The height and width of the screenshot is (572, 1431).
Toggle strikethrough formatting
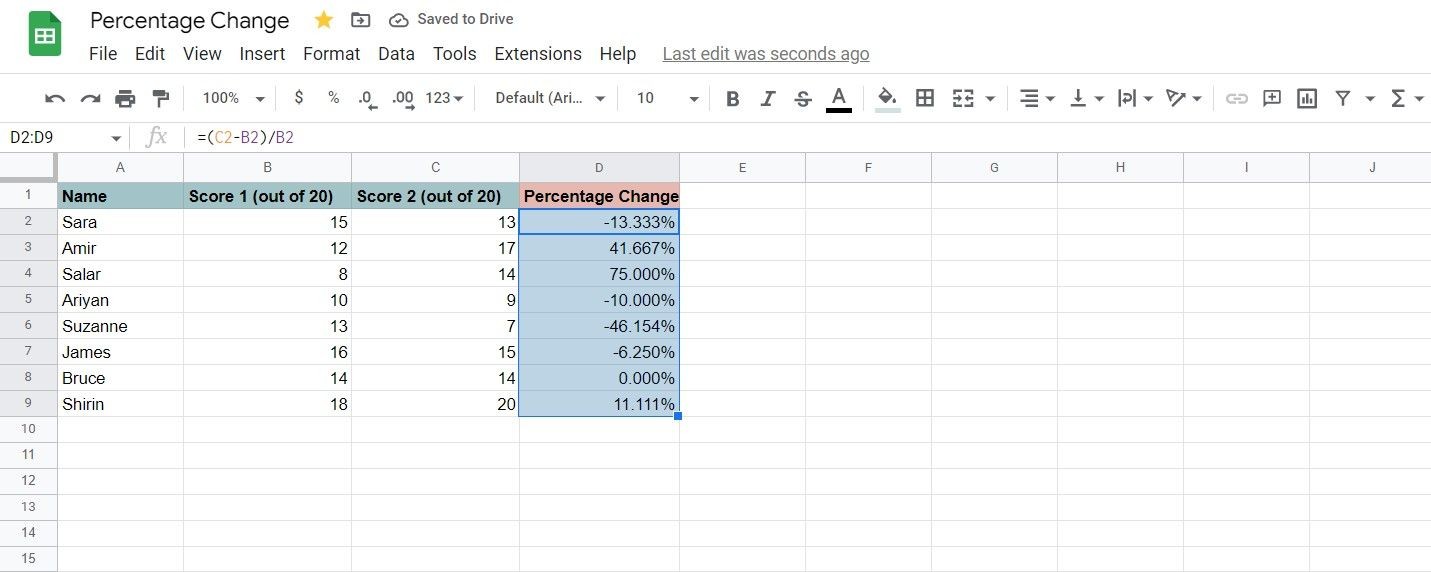803,98
